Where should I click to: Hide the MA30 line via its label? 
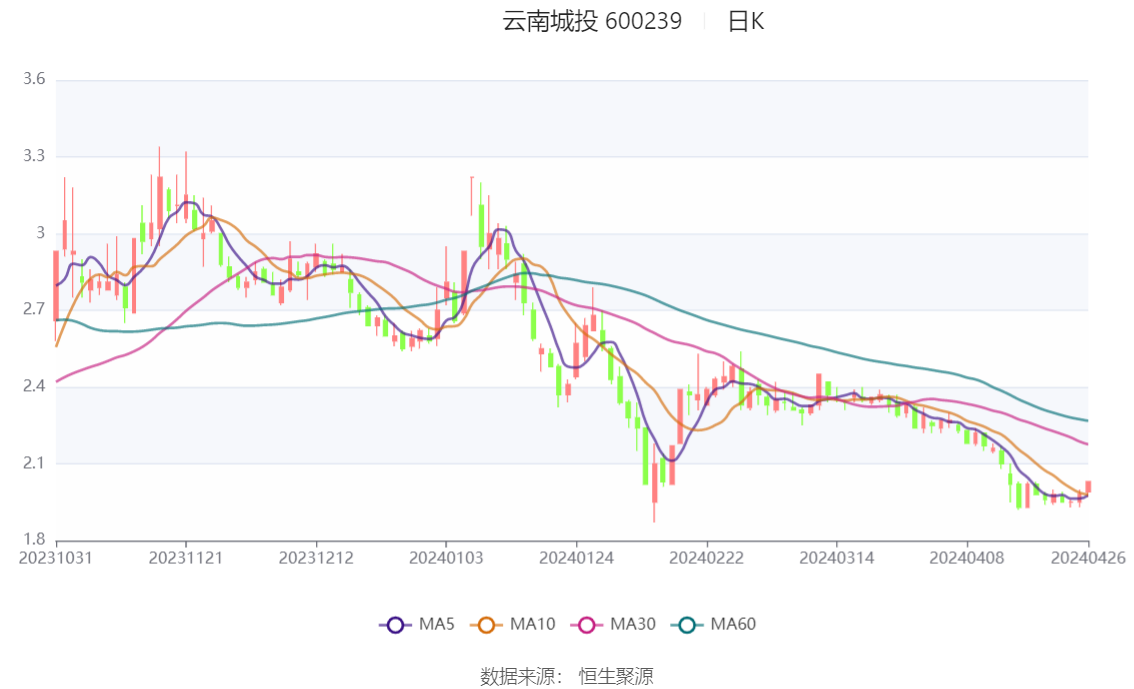[633, 624]
